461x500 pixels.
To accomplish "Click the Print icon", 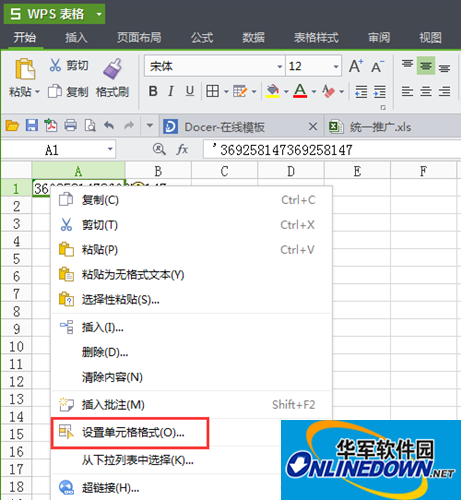I will pyautogui.click(x=70, y=126).
